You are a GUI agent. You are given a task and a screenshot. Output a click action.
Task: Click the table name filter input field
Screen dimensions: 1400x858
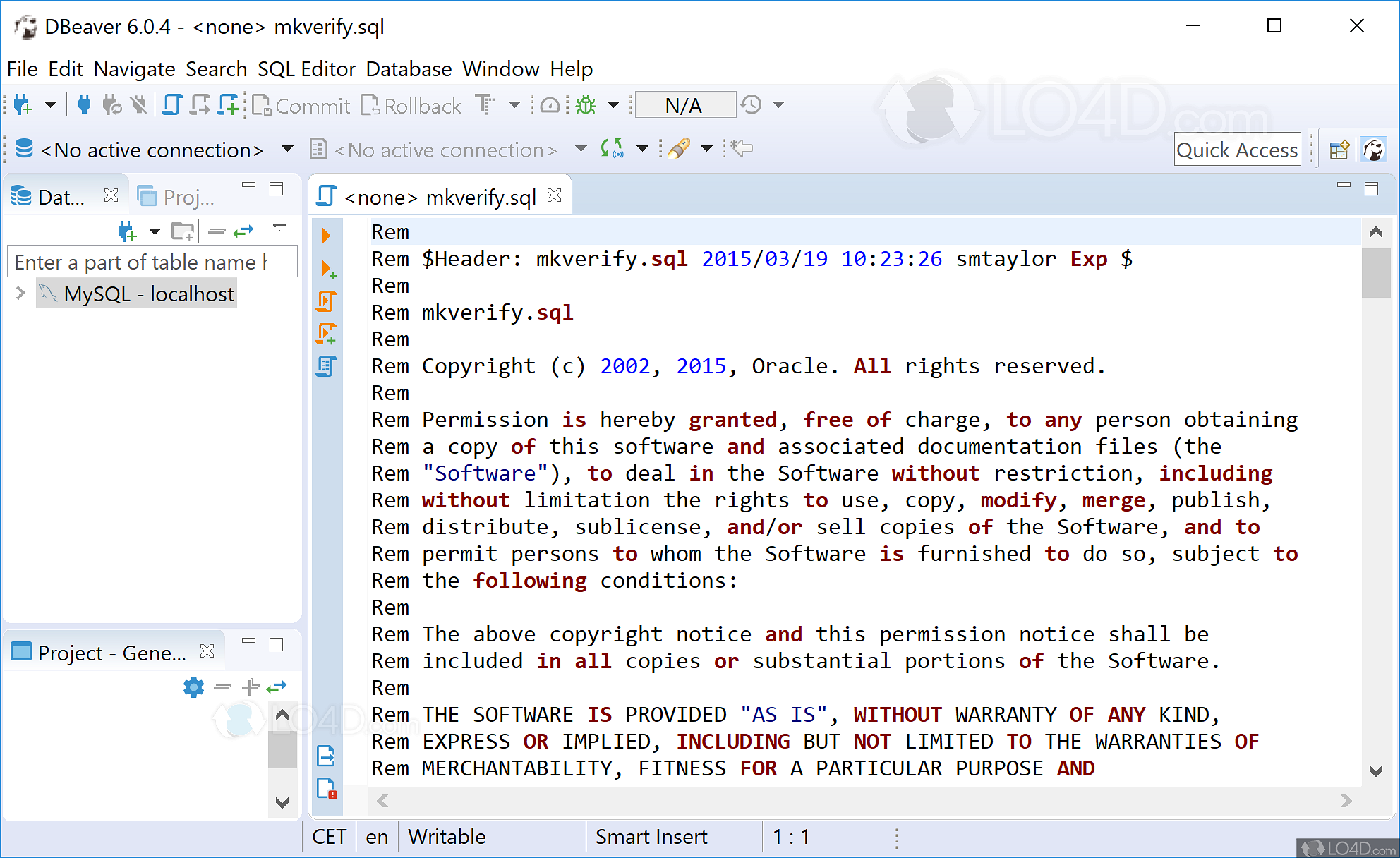(152, 262)
